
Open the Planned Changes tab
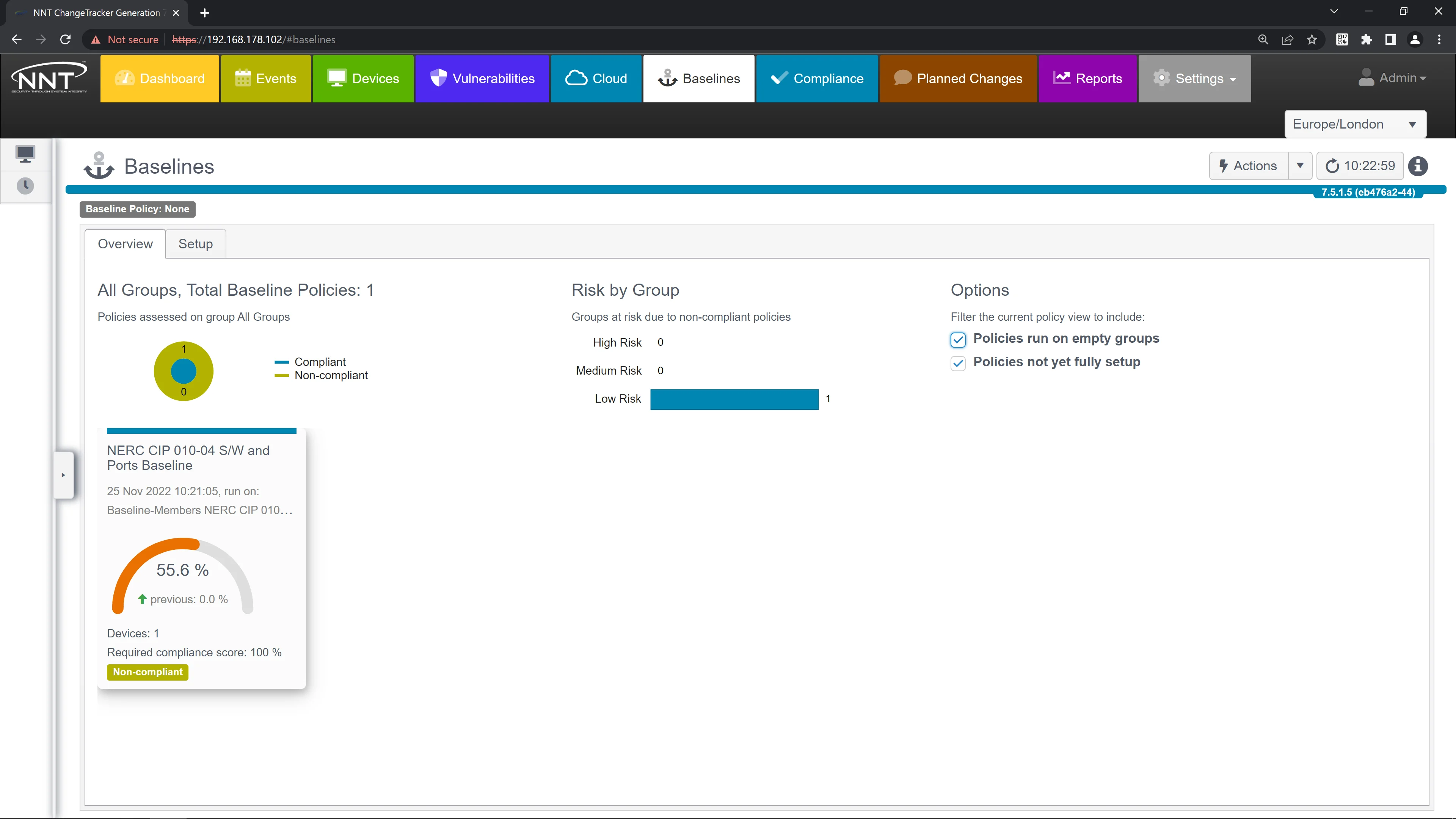click(x=958, y=78)
